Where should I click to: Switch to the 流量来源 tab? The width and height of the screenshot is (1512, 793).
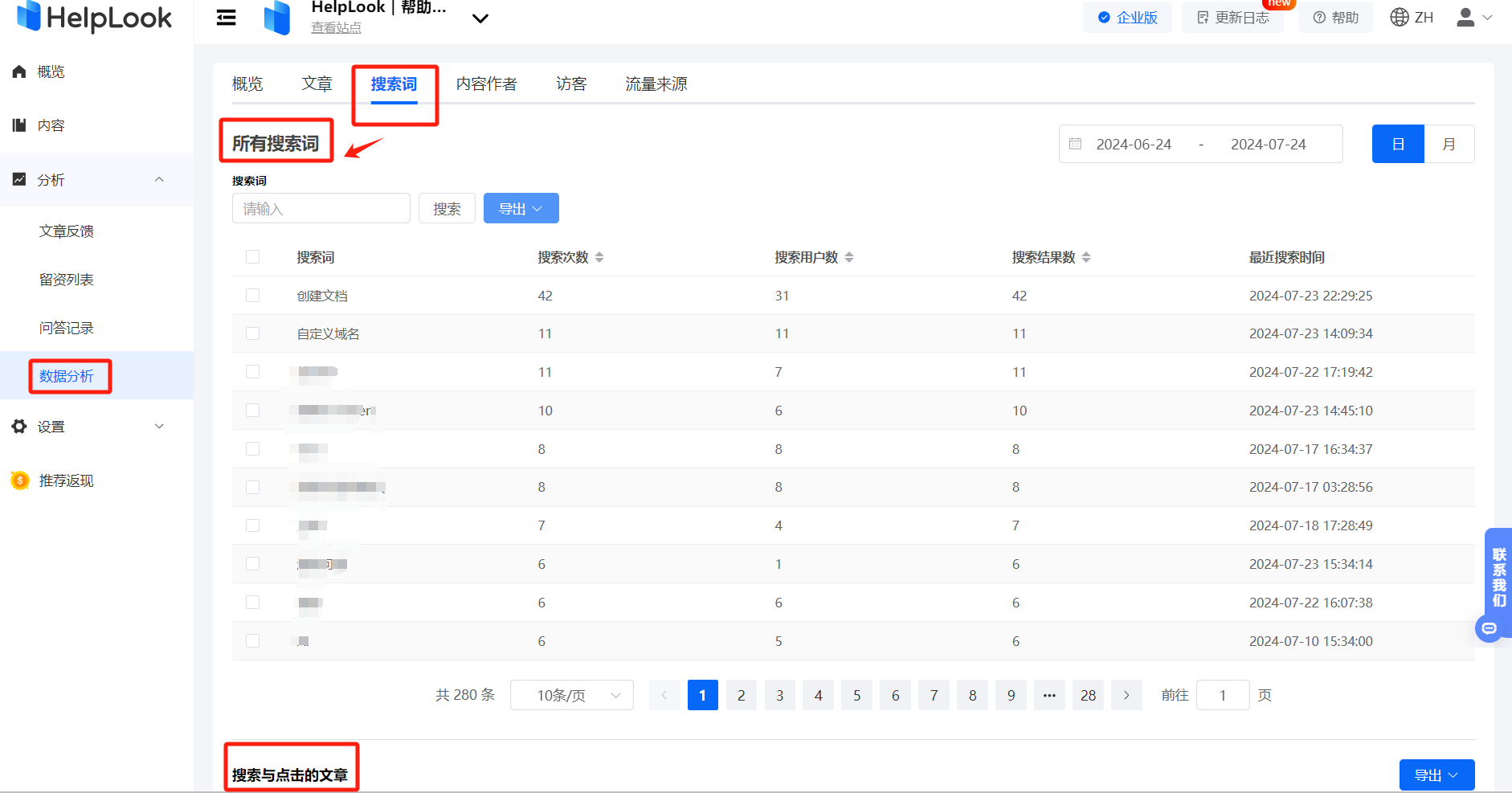[x=656, y=84]
